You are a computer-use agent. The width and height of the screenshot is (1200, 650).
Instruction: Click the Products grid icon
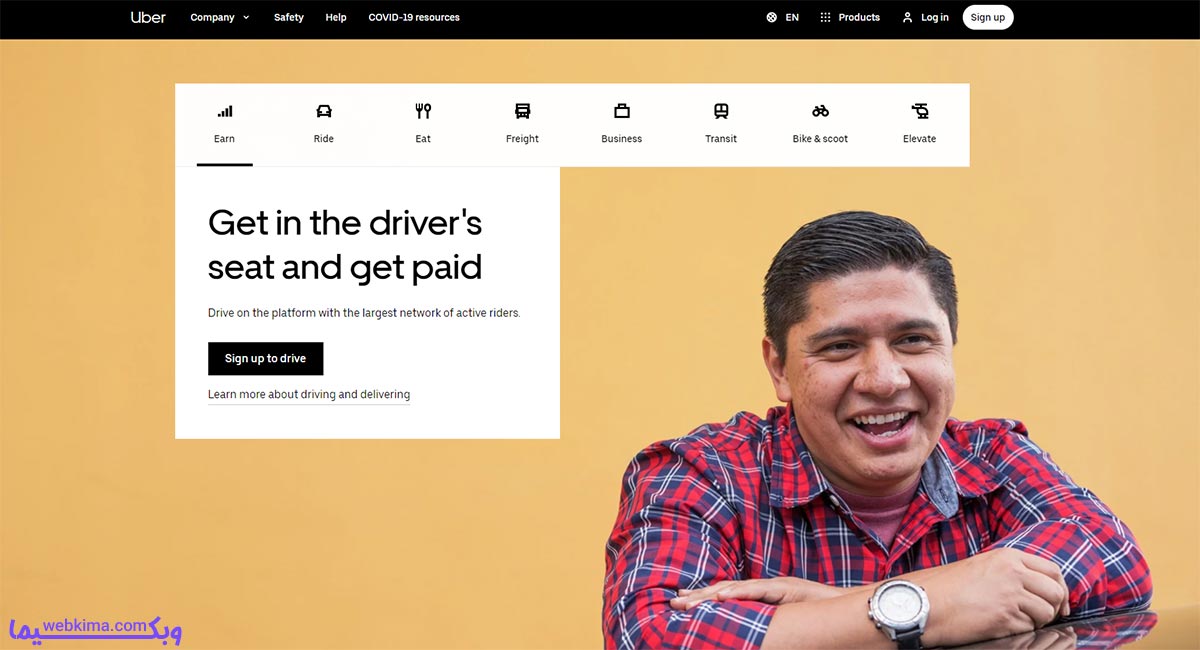(825, 18)
